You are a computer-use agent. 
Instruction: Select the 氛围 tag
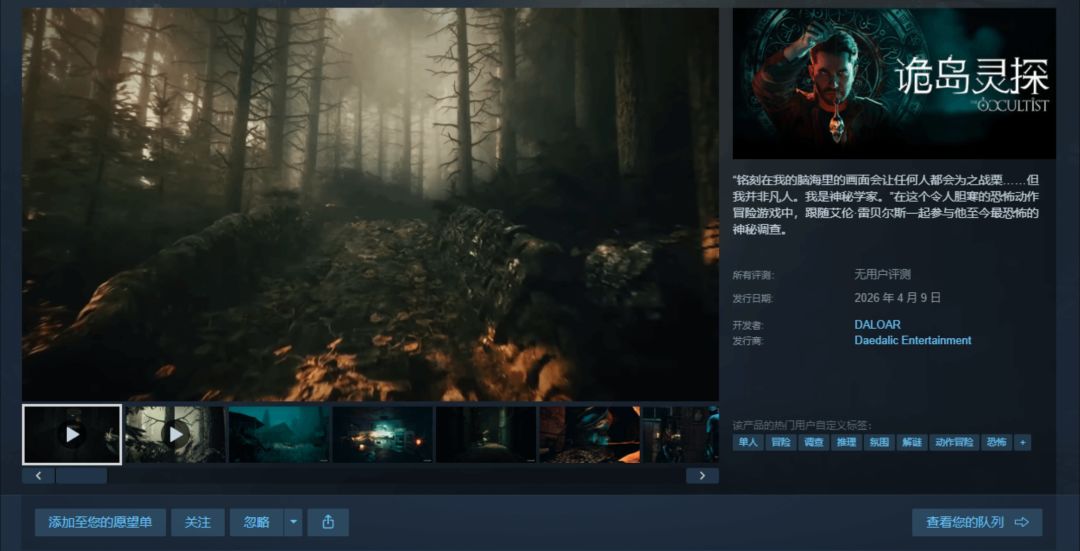(x=879, y=442)
